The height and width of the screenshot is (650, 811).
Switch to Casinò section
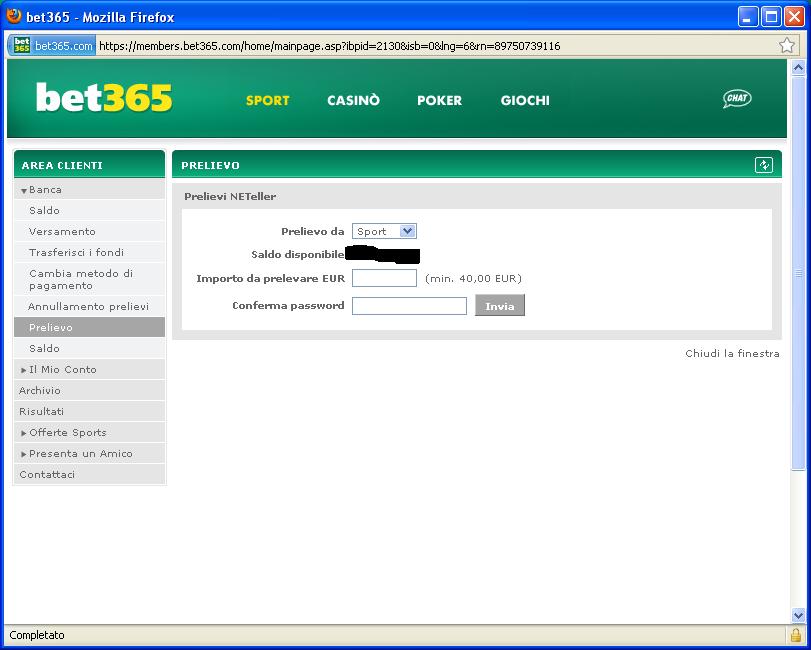[x=353, y=100]
